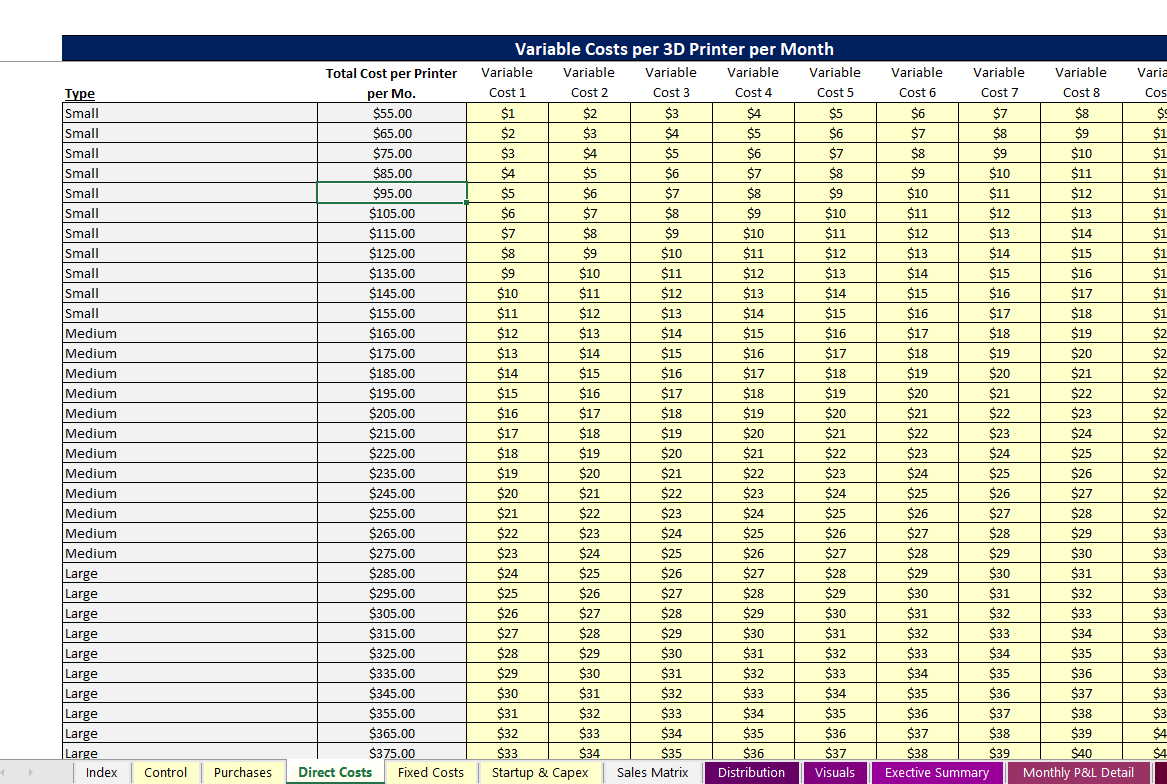
Task: Go to the Purchases sheet tab
Action: point(243,772)
